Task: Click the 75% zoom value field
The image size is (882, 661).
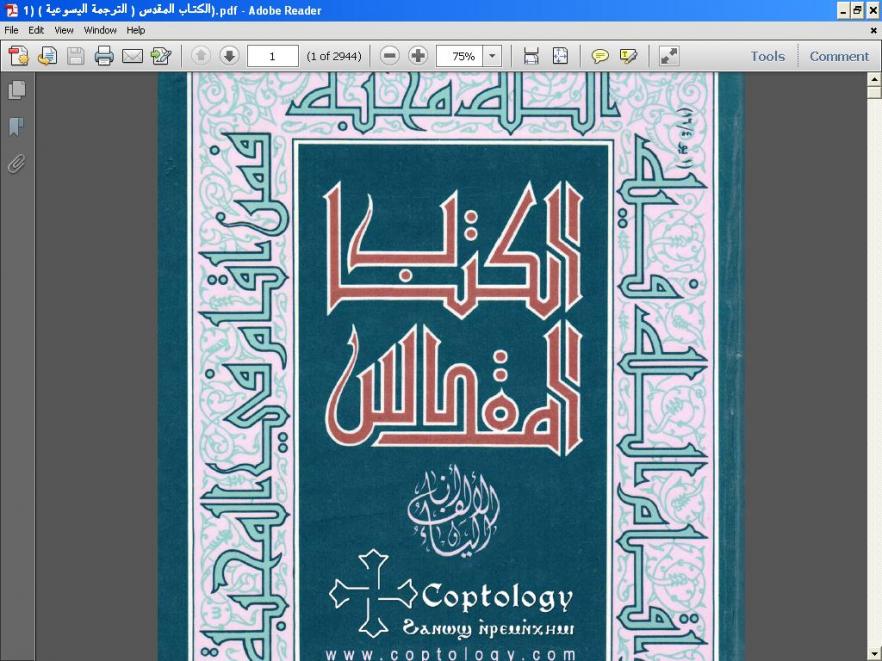Action: [460, 56]
